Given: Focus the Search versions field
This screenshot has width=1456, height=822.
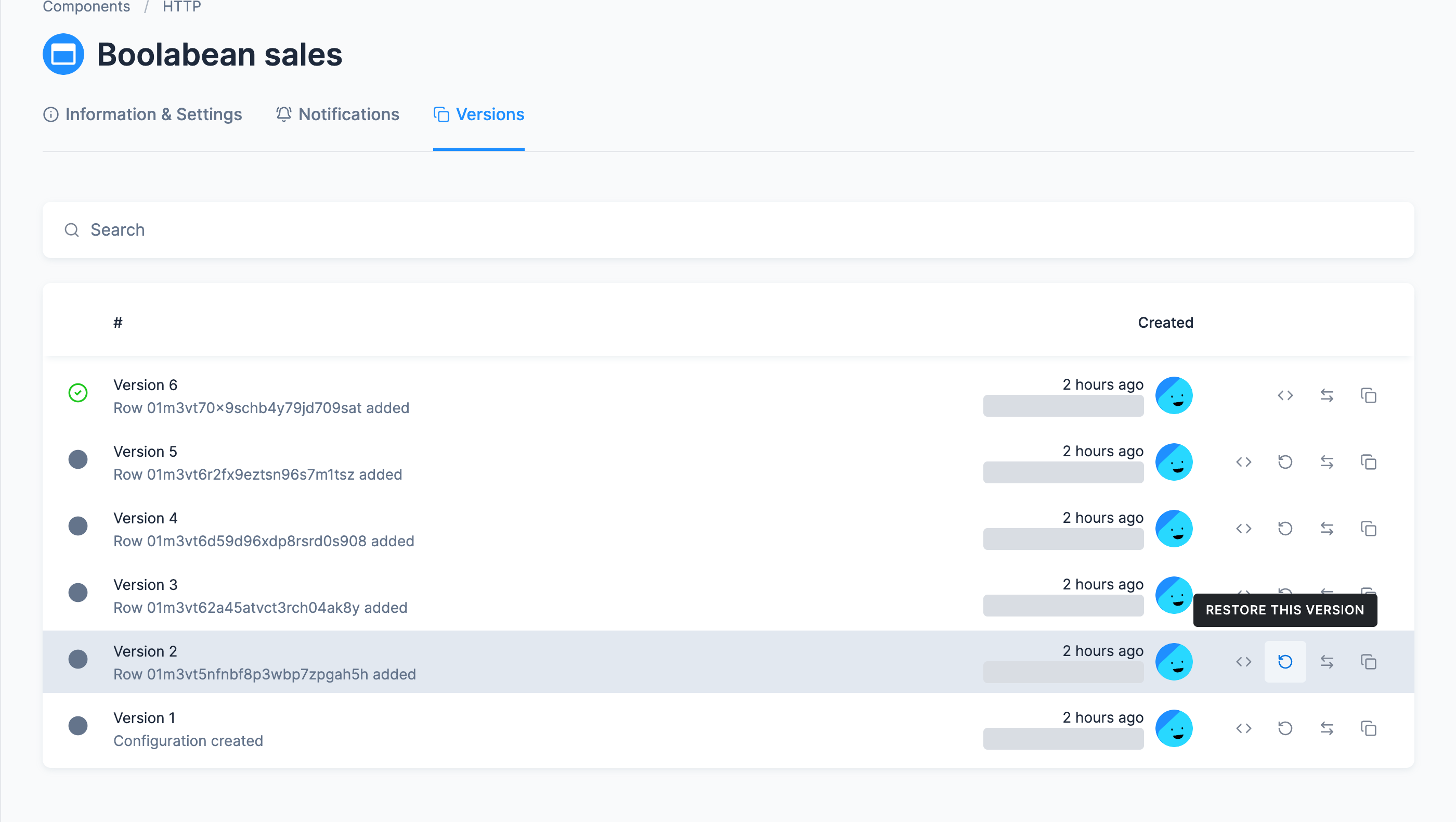Looking at the screenshot, I should (728, 229).
